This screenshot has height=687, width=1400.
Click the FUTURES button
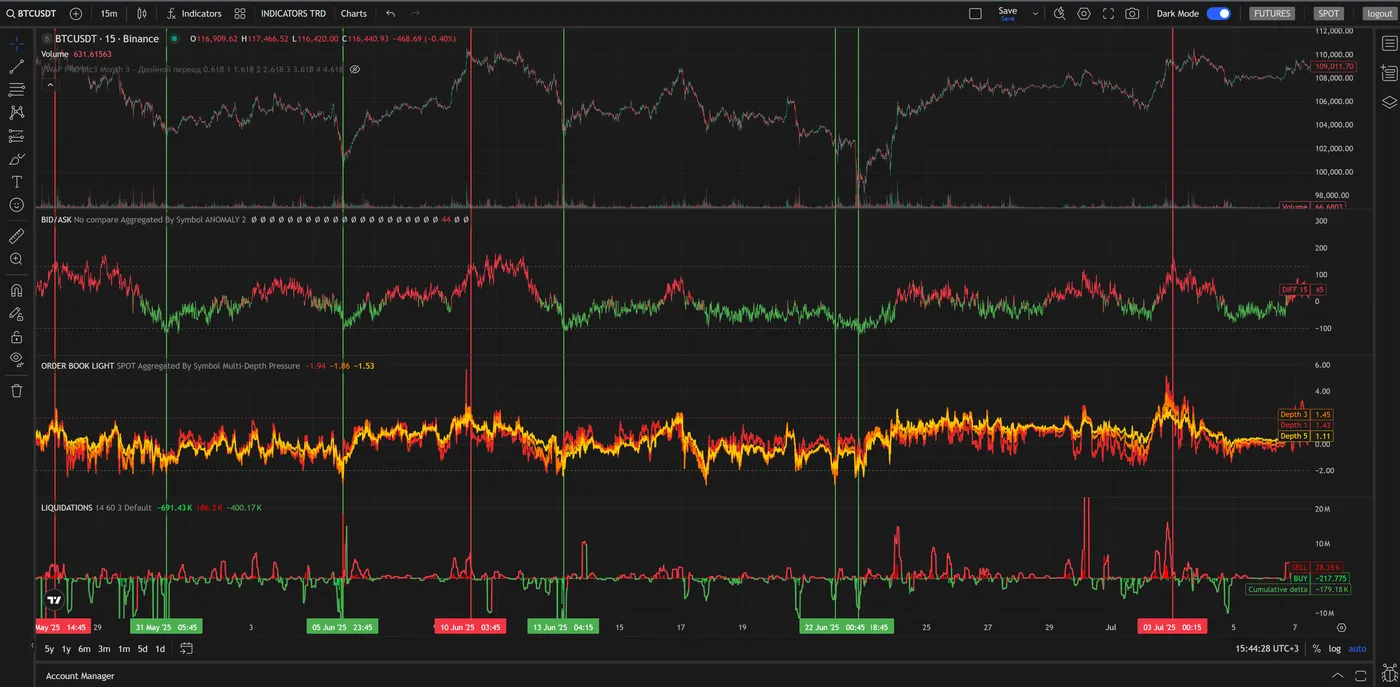(x=1272, y=14)
